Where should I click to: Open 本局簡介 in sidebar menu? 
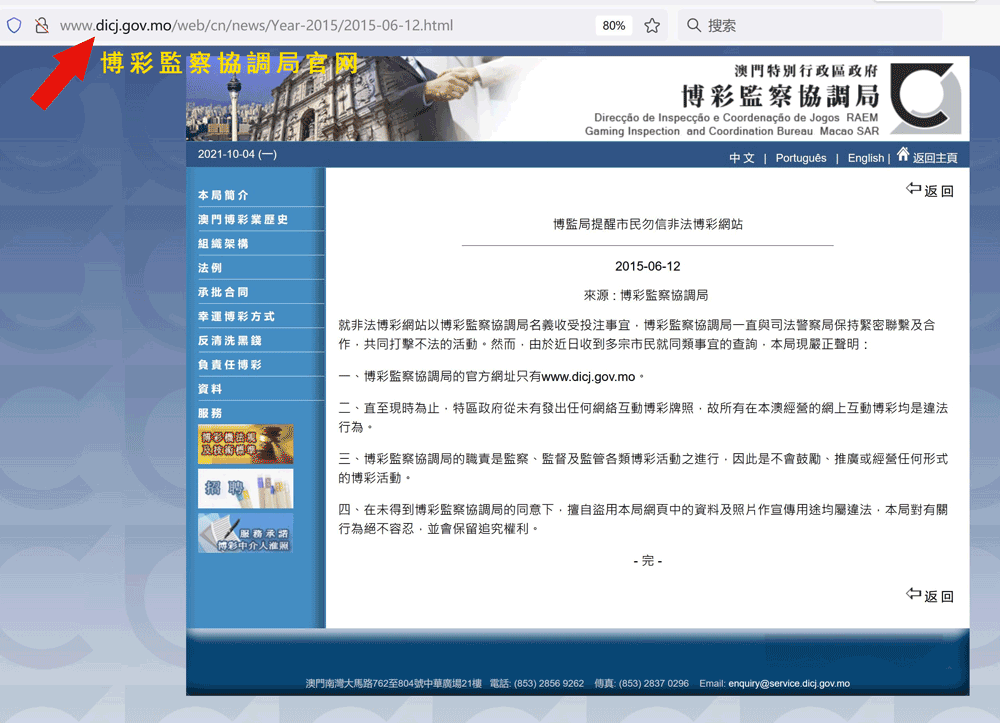coord(223,195)
